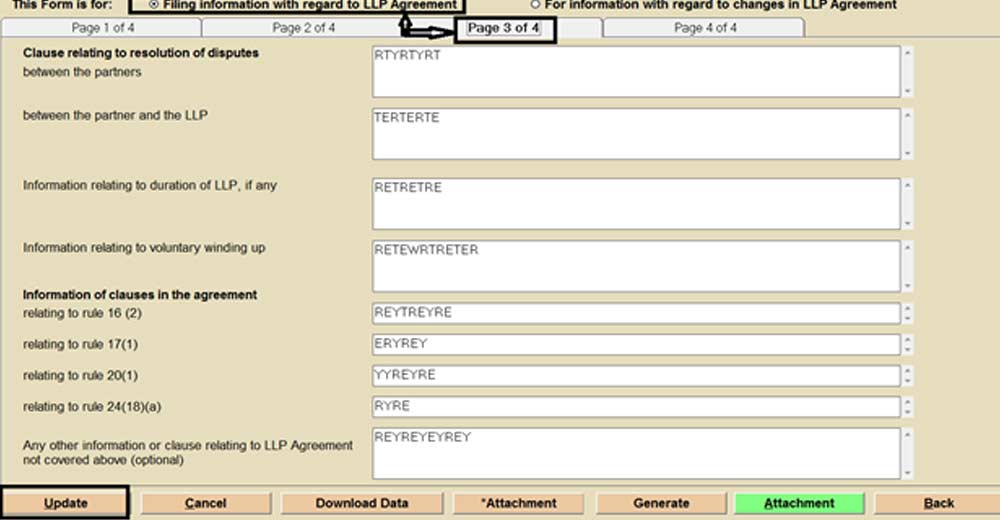Edit the voluntary winding up field
The image size is (1000, 520).
[x=635, y=266]
